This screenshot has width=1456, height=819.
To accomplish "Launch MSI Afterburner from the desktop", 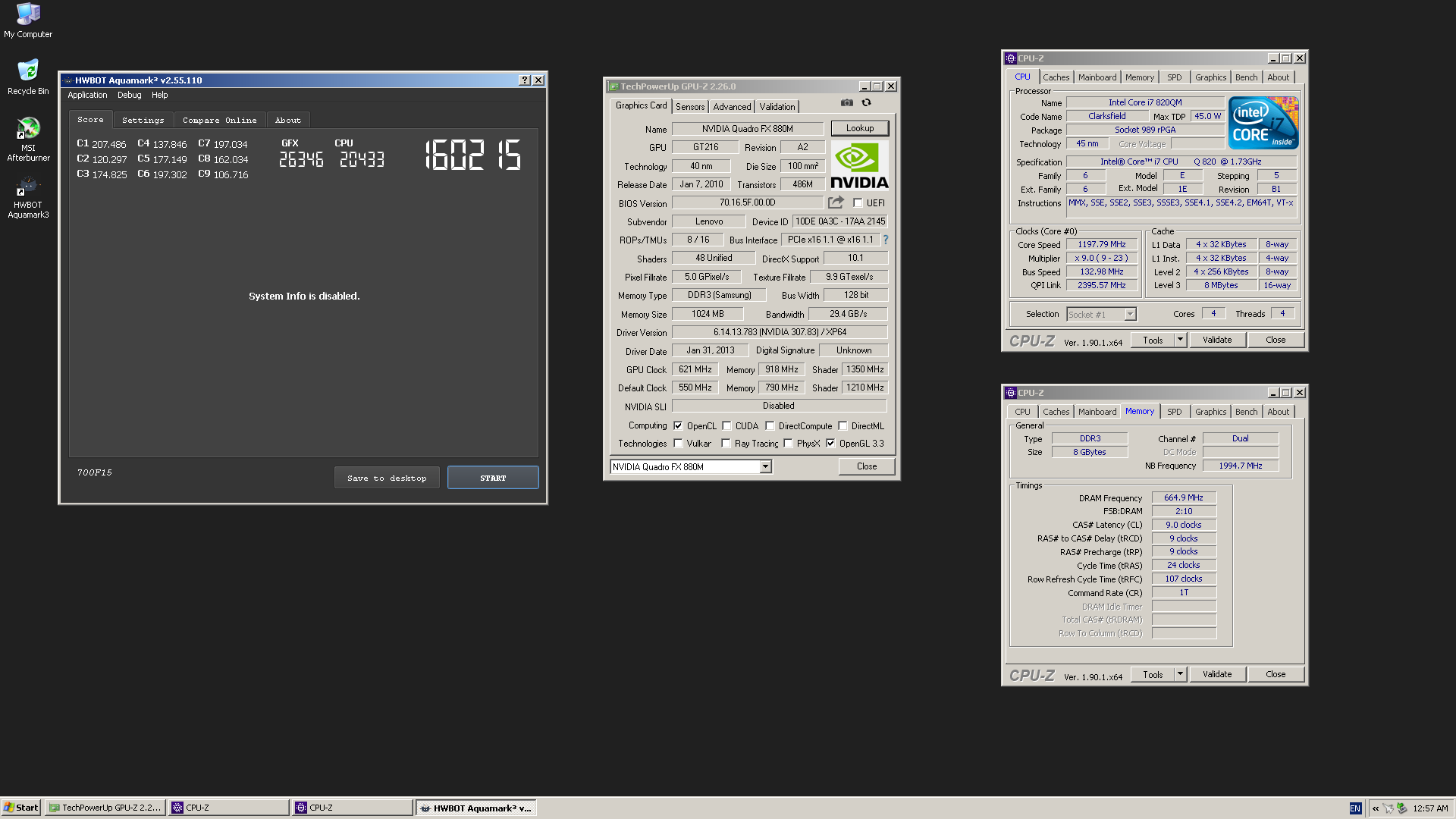I will 28,140.
